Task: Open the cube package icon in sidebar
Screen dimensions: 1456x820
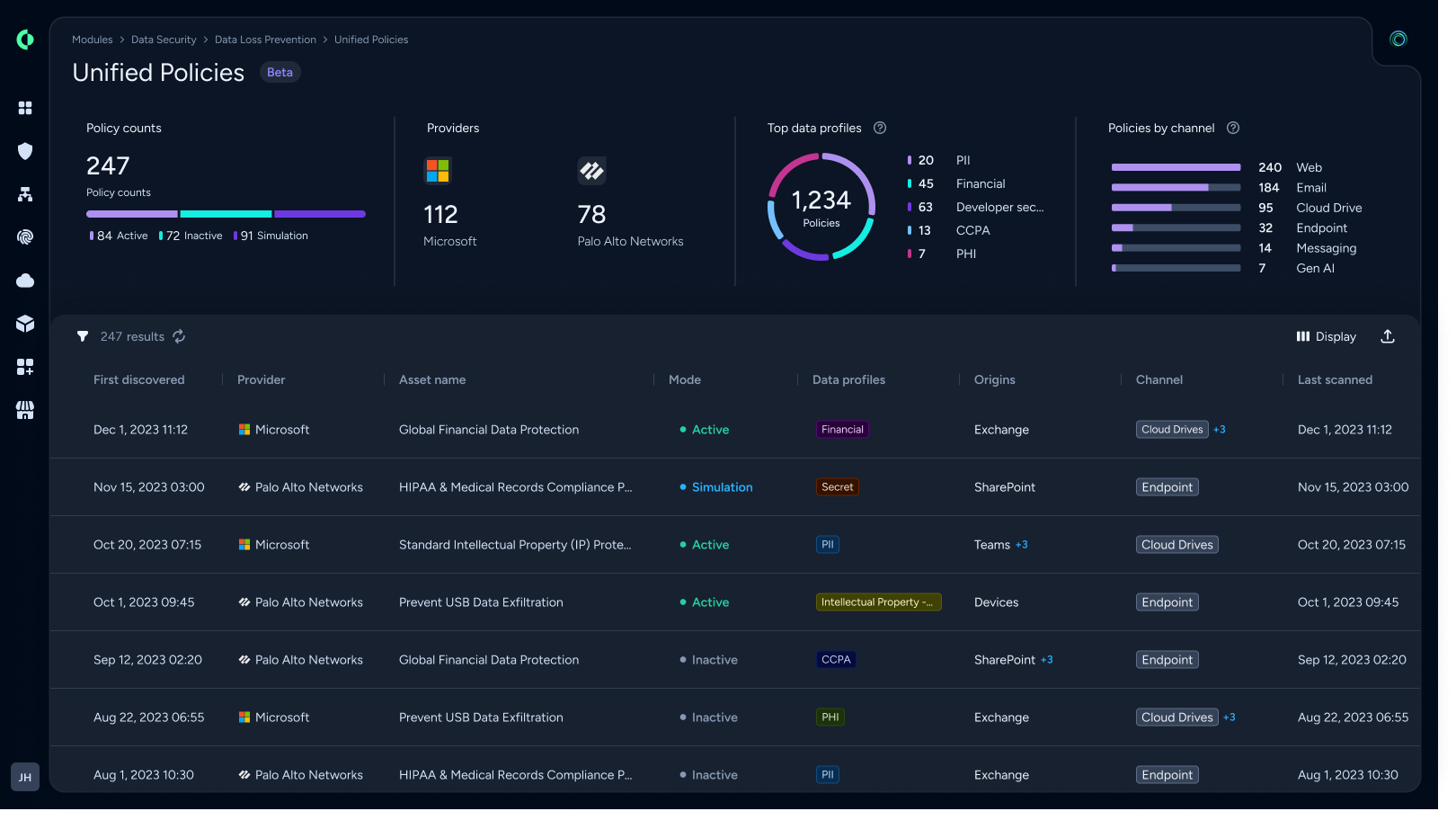Action: pos(25,327)
